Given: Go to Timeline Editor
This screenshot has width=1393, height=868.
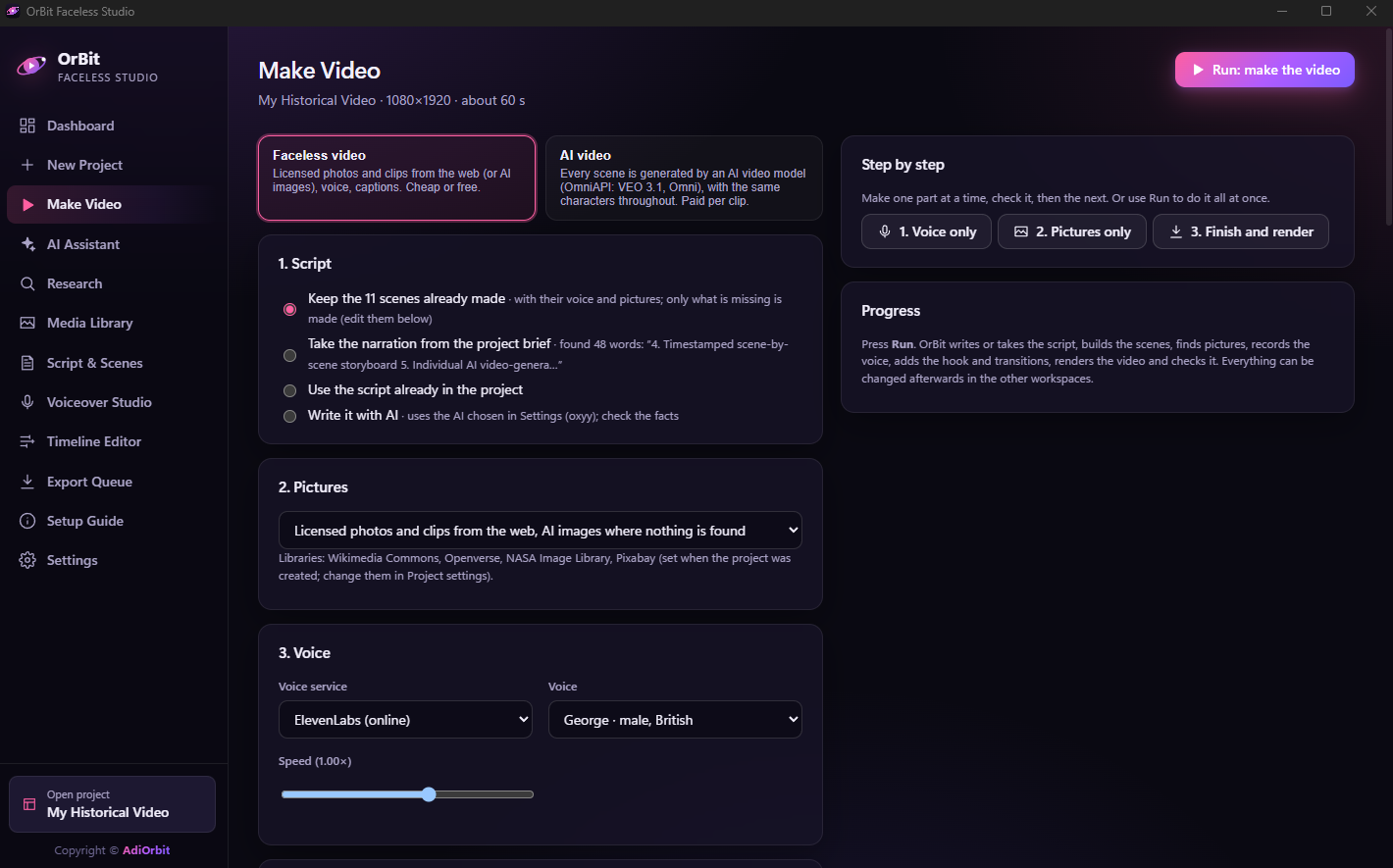Looking at the screenshot, I should [x=114, y=441].
